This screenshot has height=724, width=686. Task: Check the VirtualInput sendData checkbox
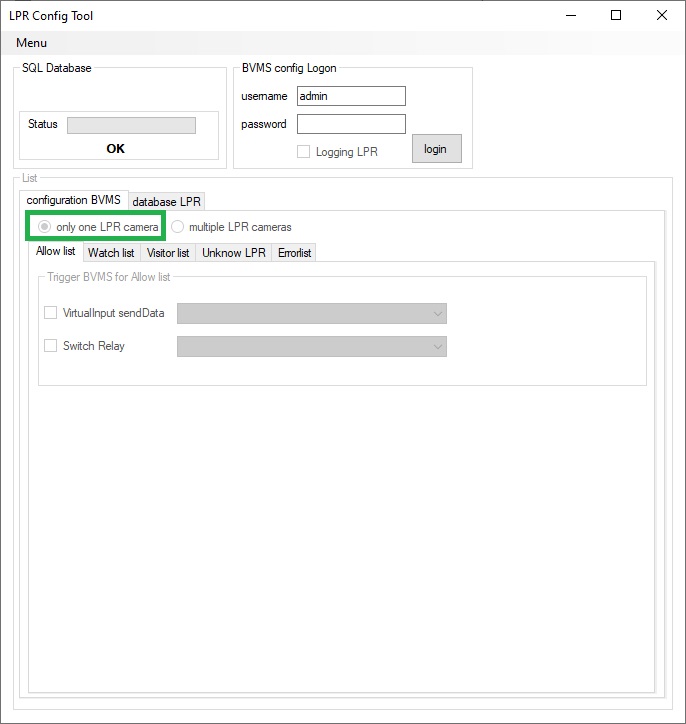point(51,313)
